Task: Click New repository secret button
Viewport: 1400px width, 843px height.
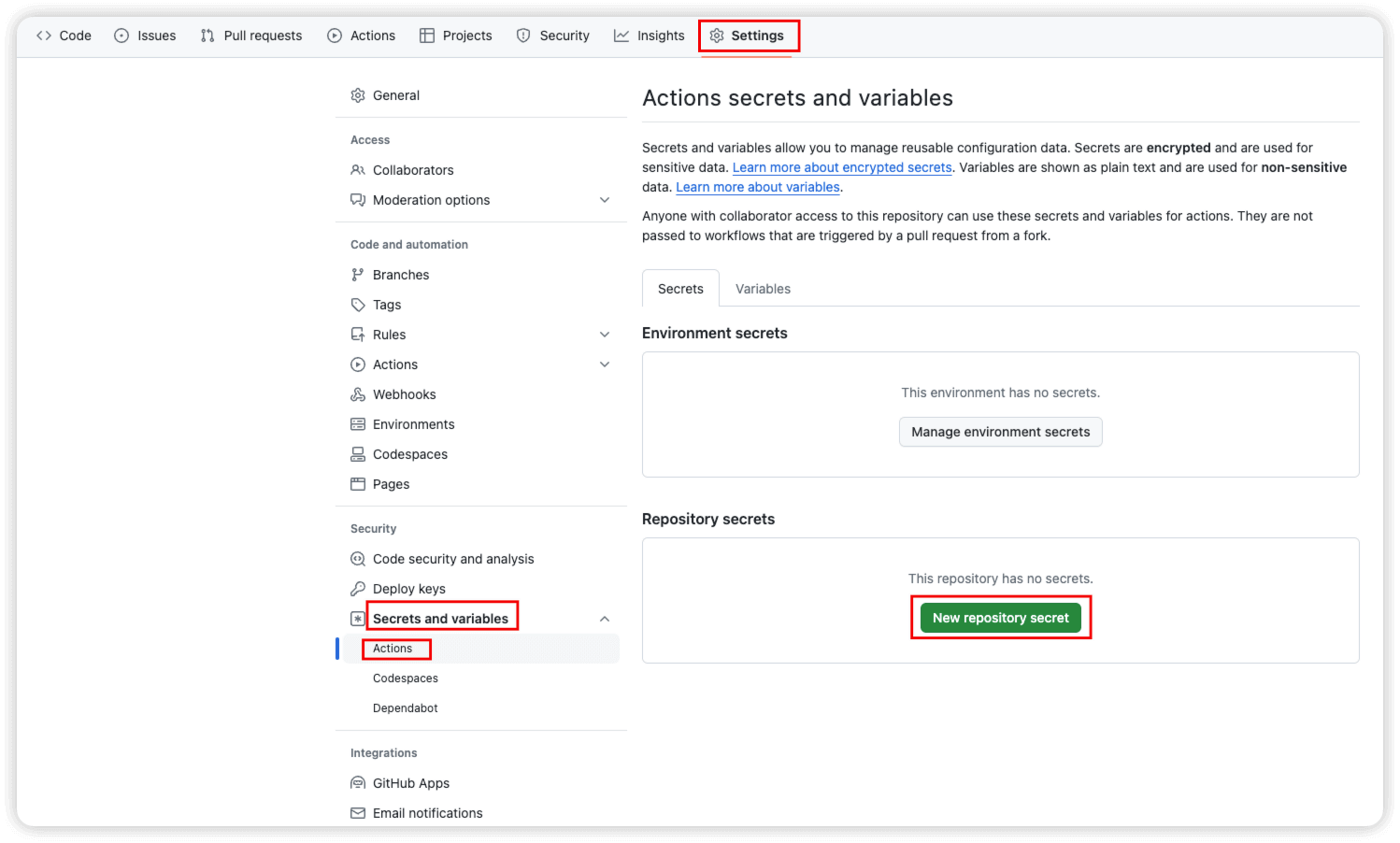Action: (x=1001, y=618)
